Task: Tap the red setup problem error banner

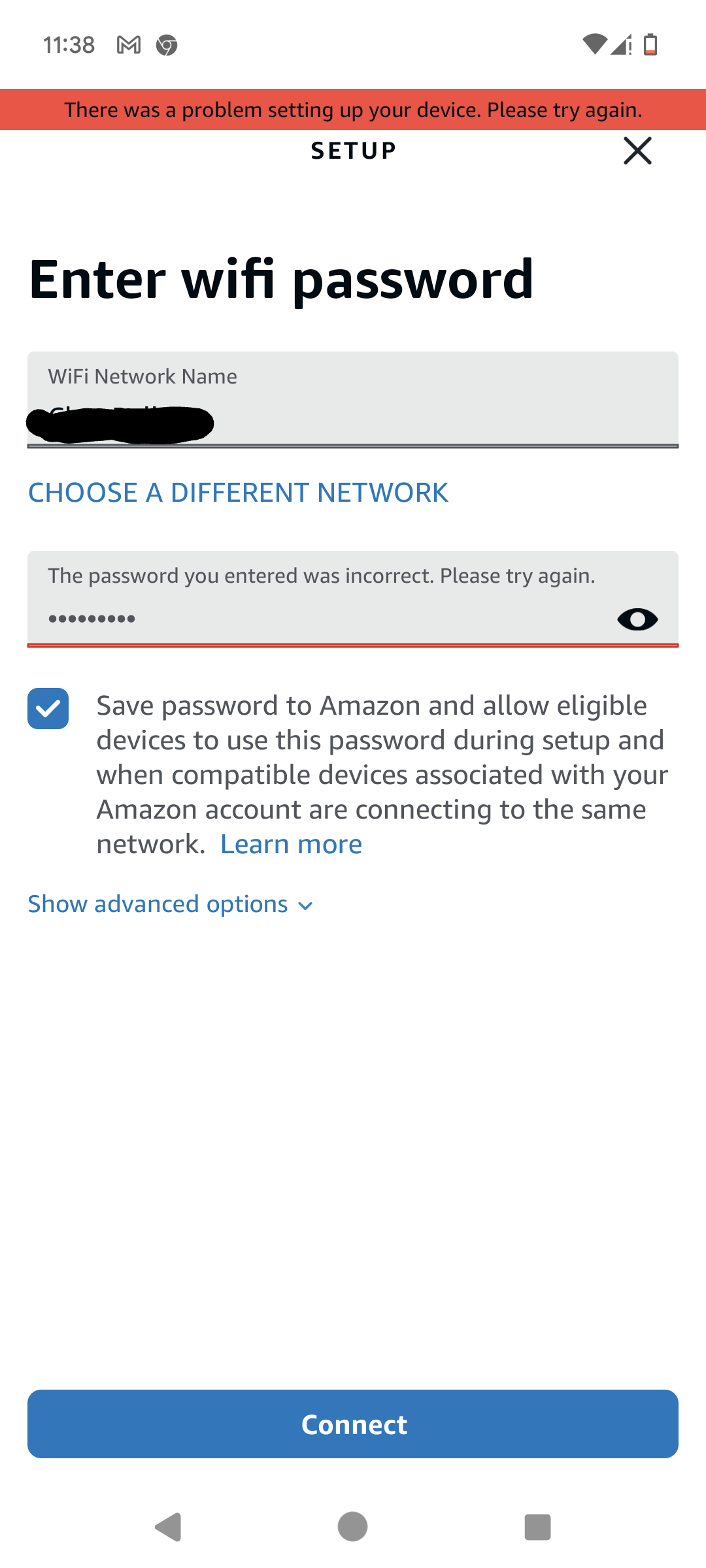Action: [353, 110]
